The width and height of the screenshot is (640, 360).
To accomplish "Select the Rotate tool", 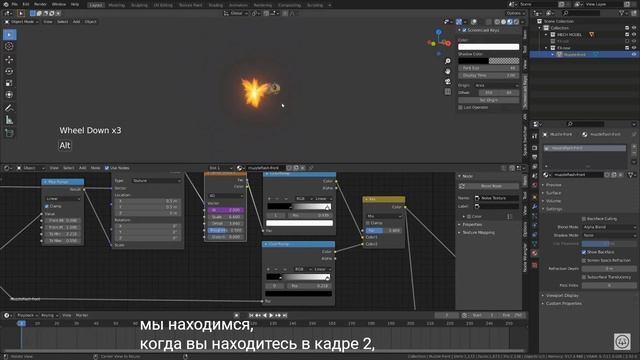I will (9, 71).
